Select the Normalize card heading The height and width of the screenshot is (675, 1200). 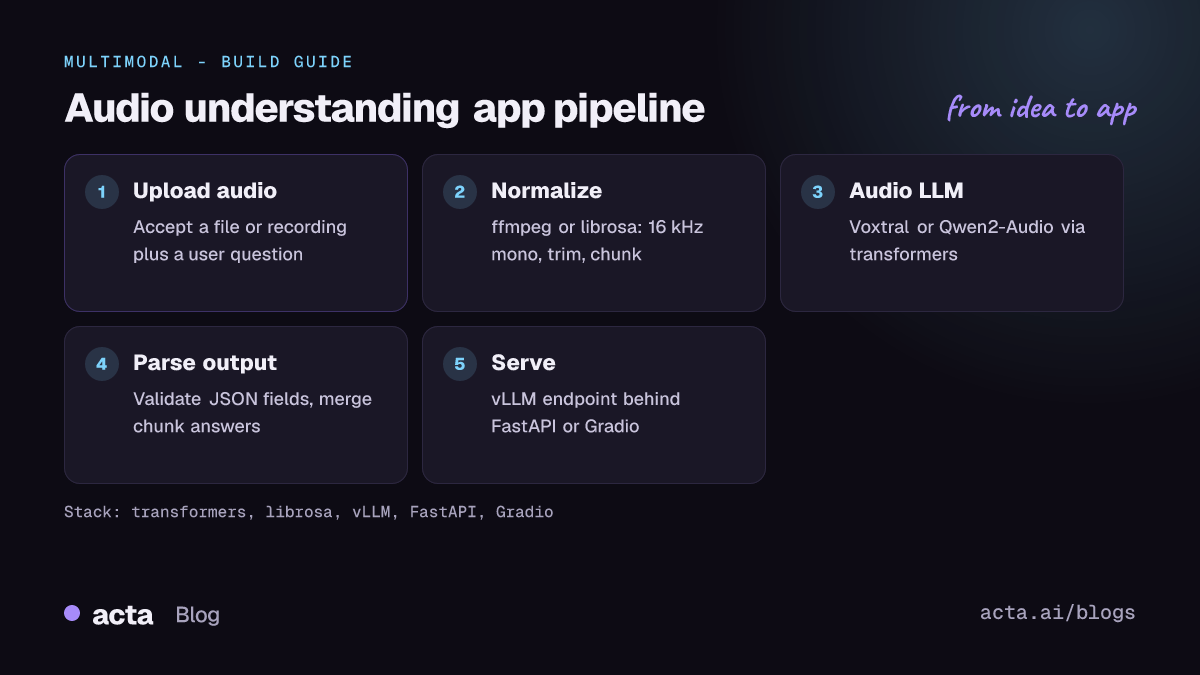[x=546, y=191]
